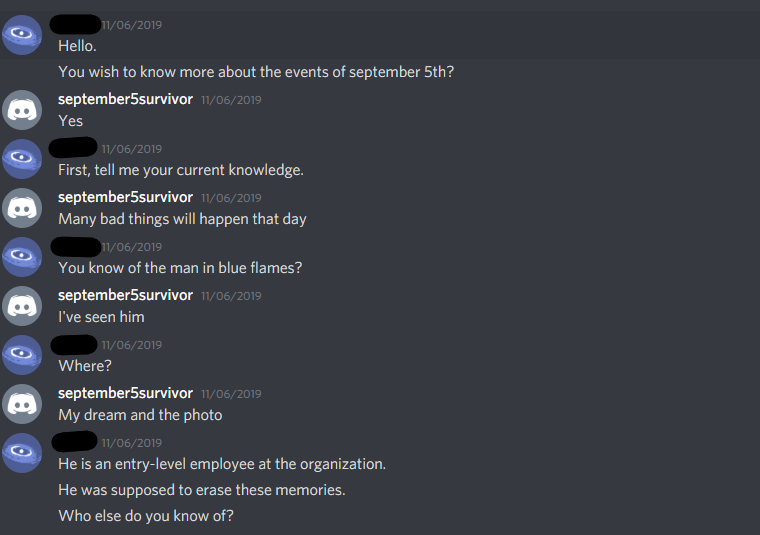Select the Discord avatar beside "Many bad things will happen"
The height and width of the screenshot is (535, 760).
(x=22, y=207)
